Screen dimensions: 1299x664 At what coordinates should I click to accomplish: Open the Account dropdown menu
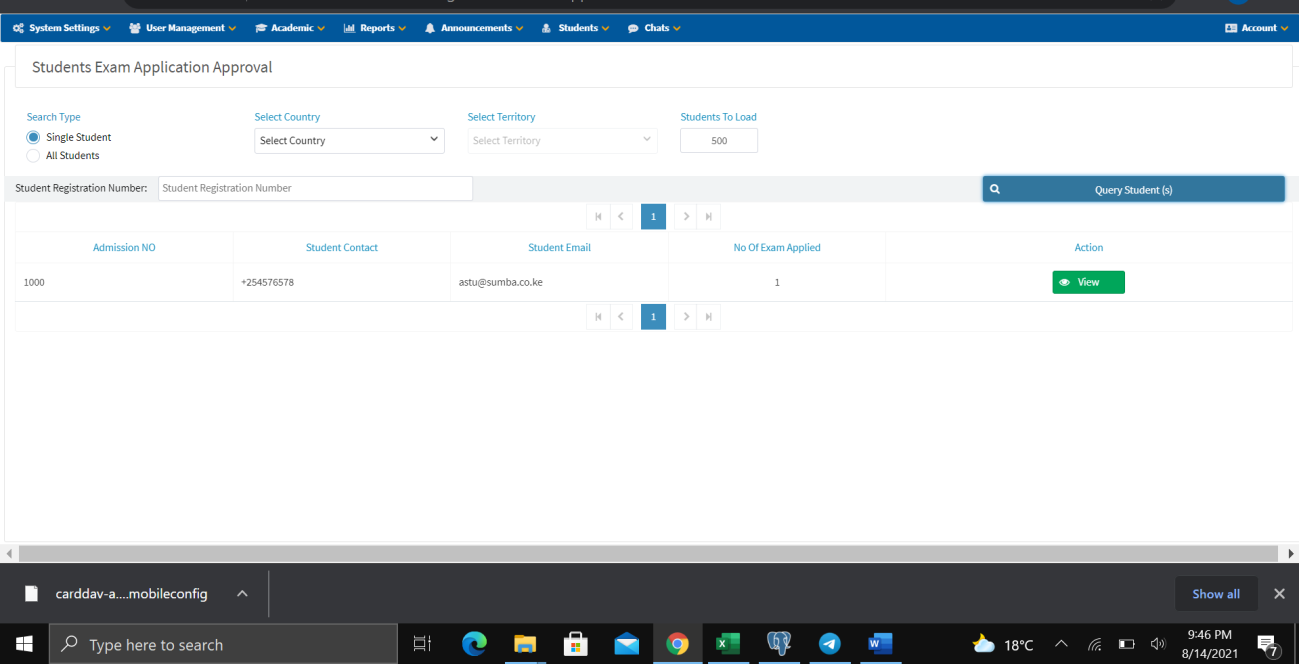(1257, 28)
